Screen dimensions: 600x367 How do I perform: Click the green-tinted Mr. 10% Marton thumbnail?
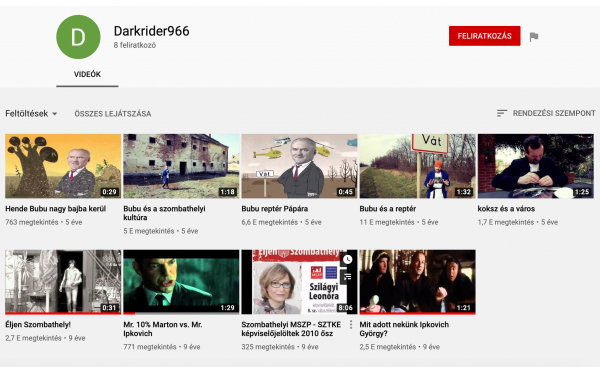click(181, 282)
